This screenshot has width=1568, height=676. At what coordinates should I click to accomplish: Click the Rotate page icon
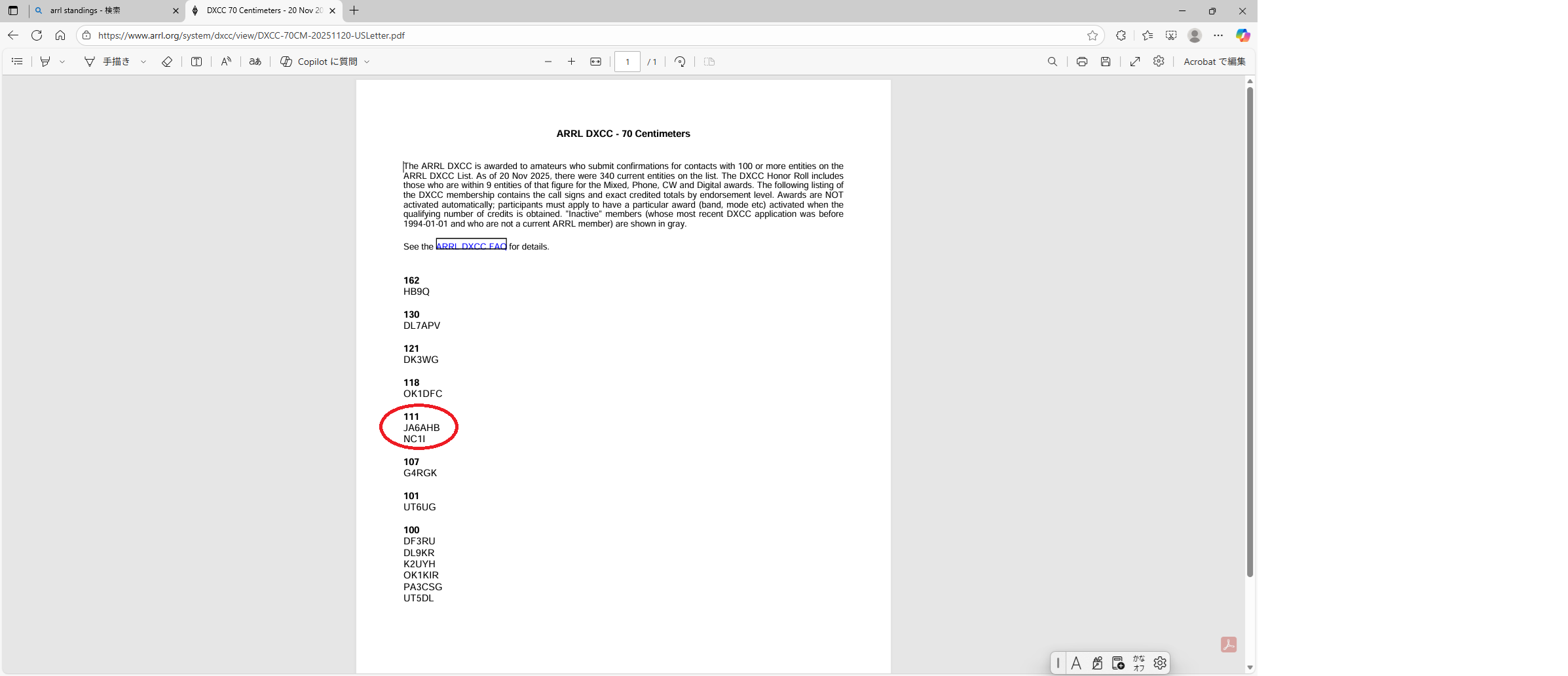[x=680, y=62]
